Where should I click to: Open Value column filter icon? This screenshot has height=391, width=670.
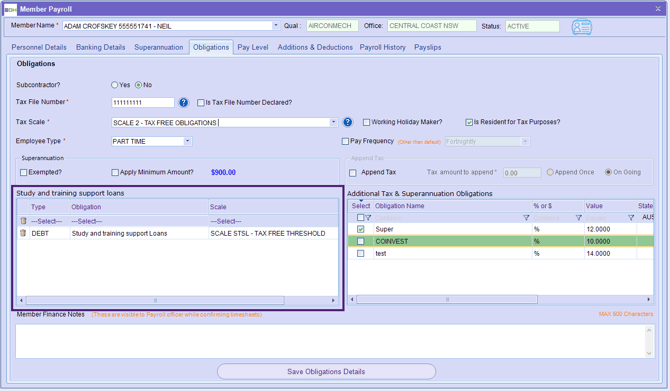tap(631, 218)
